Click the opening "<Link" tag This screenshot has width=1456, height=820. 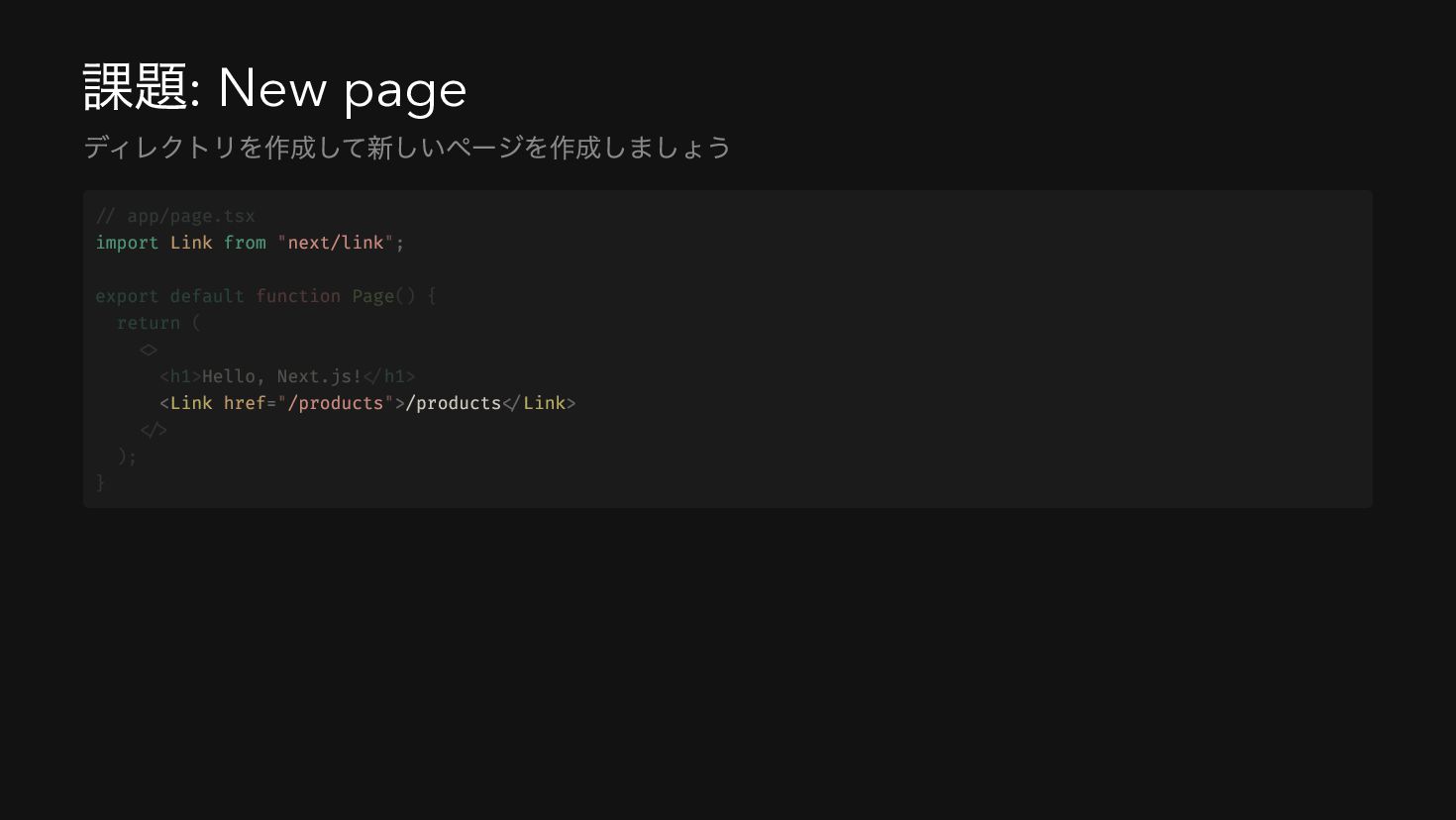186,403
